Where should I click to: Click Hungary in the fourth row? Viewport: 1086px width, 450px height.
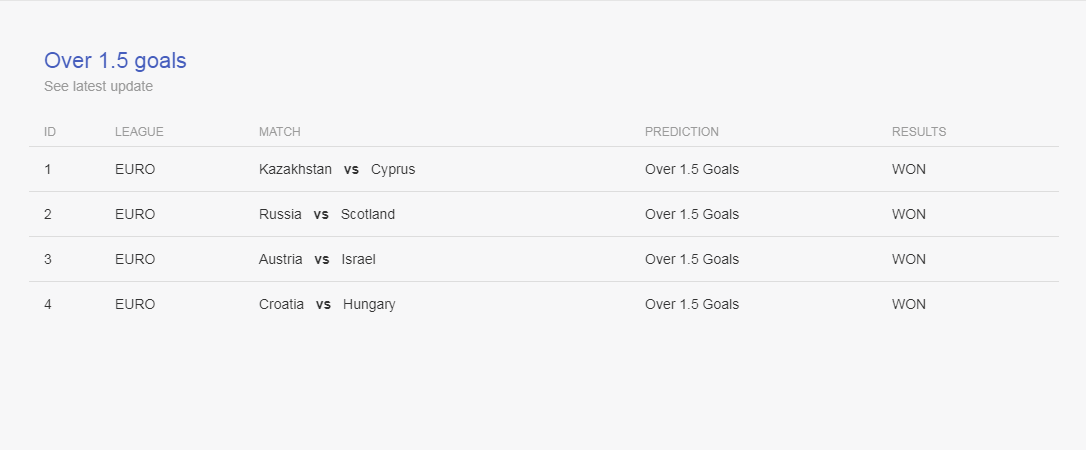(369, 305)
